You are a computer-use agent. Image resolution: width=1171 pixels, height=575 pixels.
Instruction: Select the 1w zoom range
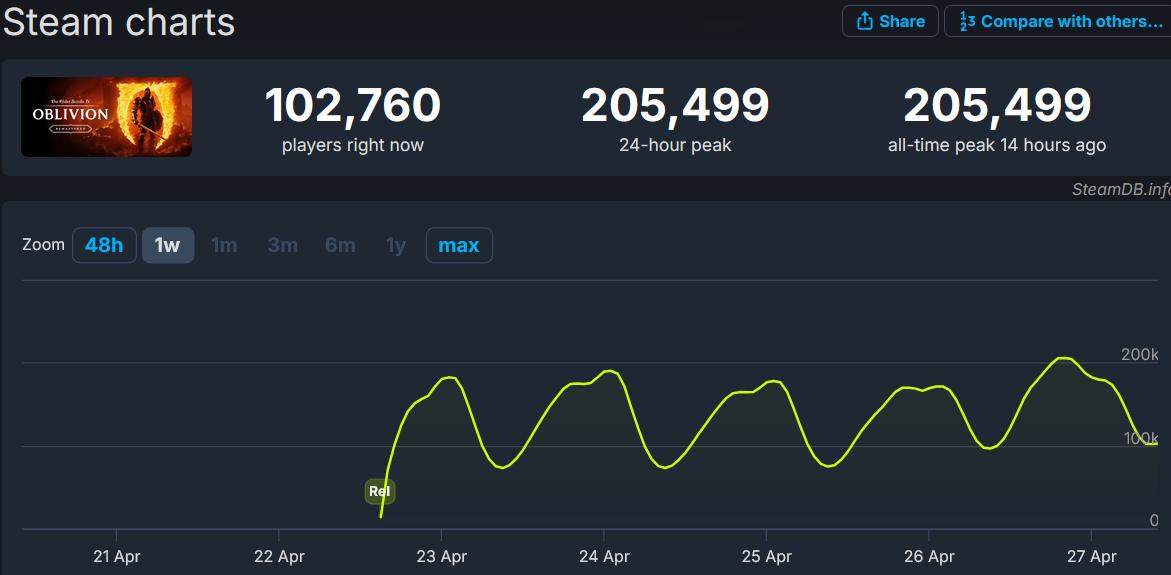[168, 245]
